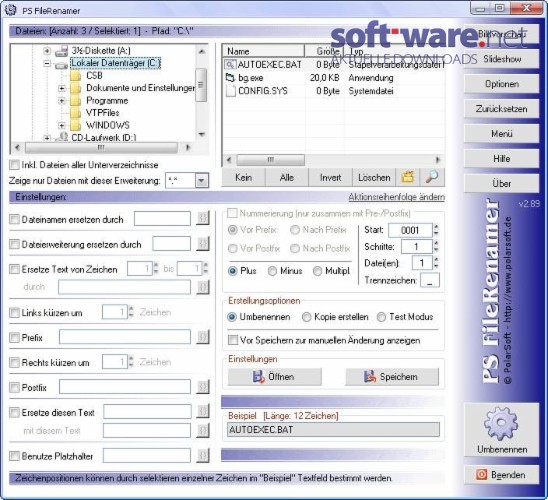Click the folder tree horizontal scrollbar
548x500 pixels.
(101, 148)
